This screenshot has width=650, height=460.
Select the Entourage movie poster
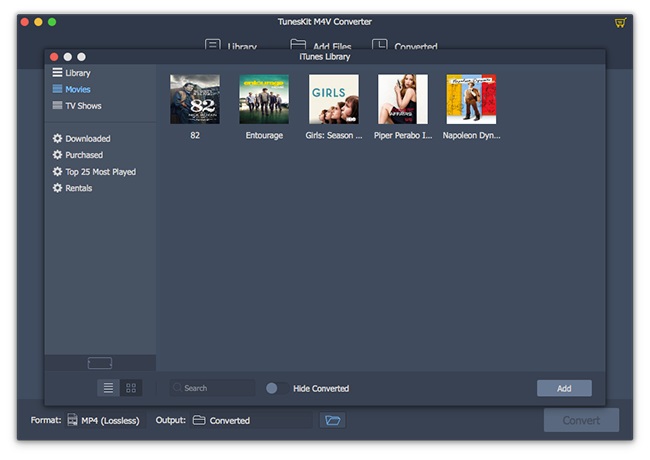[x=264, y=99]
